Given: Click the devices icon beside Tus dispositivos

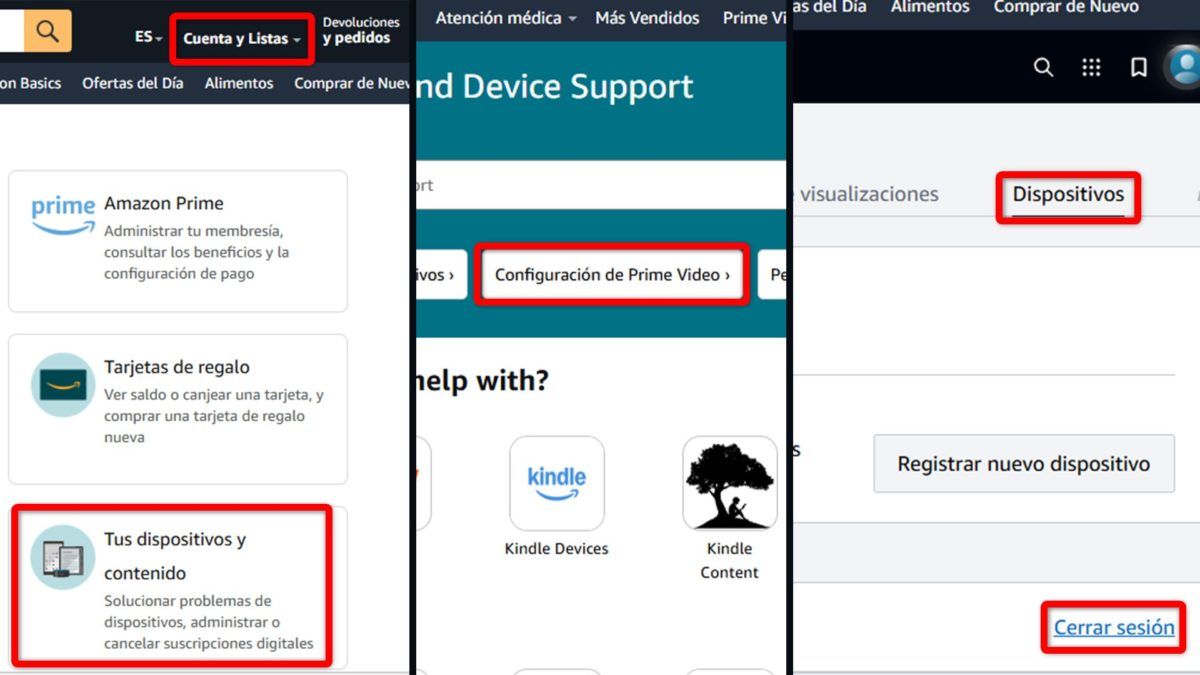Looking at the screenshot, I should pyautogui.click(x=63, y=557).
